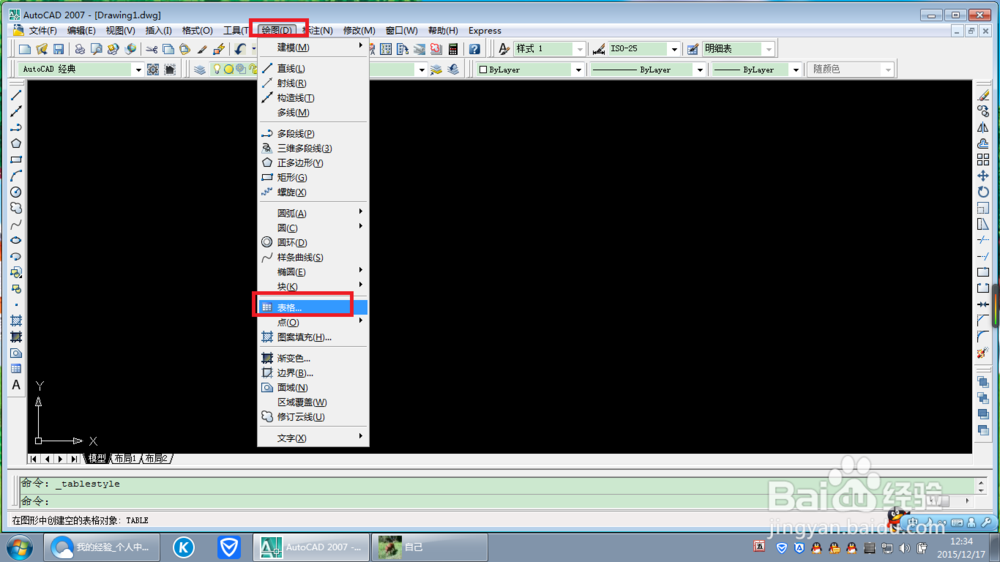Screen dimensions: 1000x562
Task: Open the 修改(M) menu
Action: (x=358, y=31)
